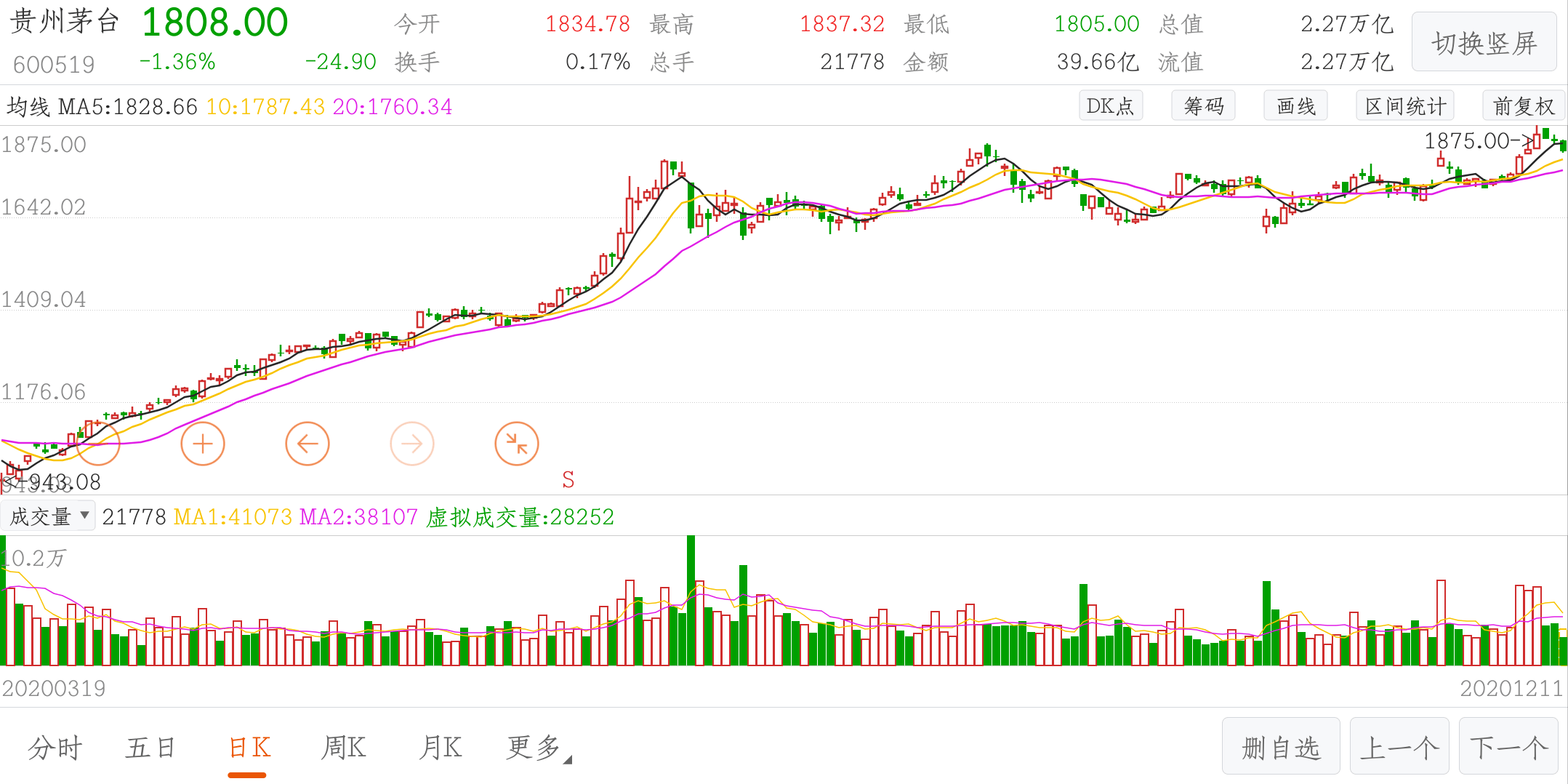This screenshot has height=784, width=1568.
Task: Switch to the 月K monthly tab
Action: [x=440, y=748]
